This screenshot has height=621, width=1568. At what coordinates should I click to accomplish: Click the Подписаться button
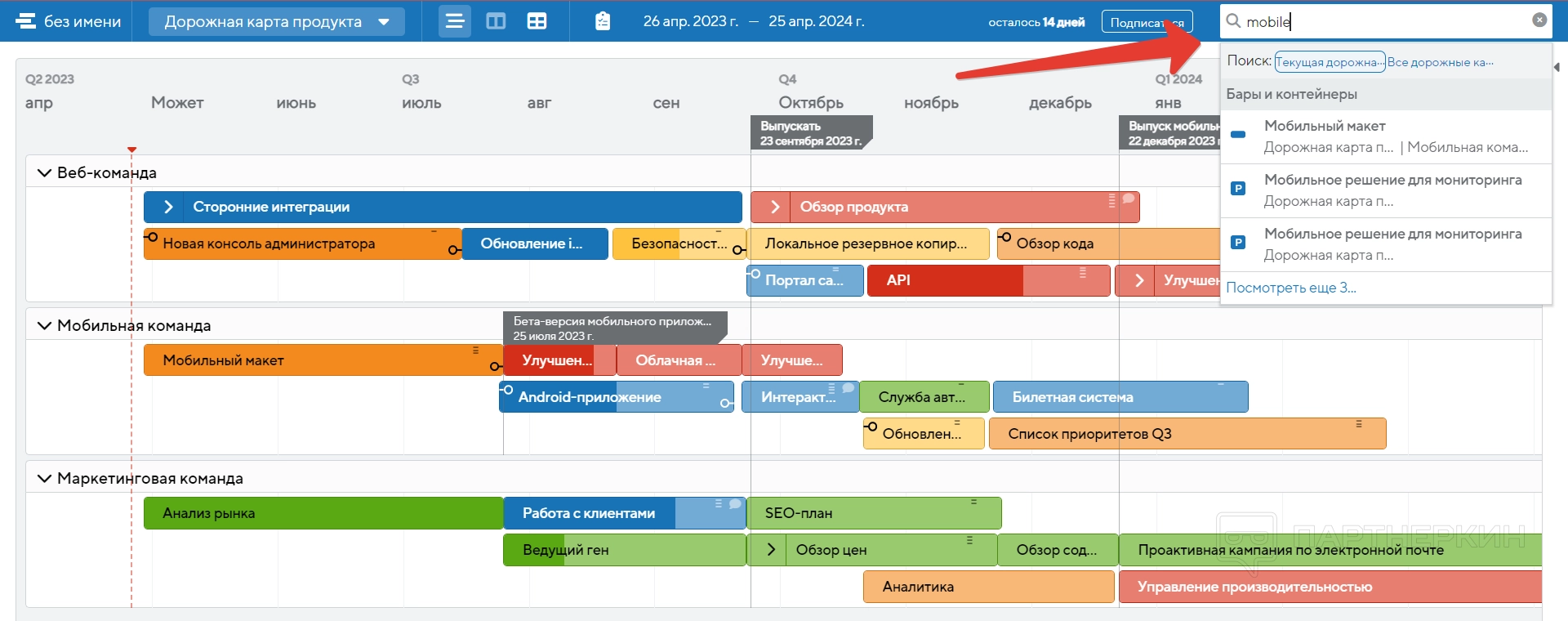[x=1147, y=22]
